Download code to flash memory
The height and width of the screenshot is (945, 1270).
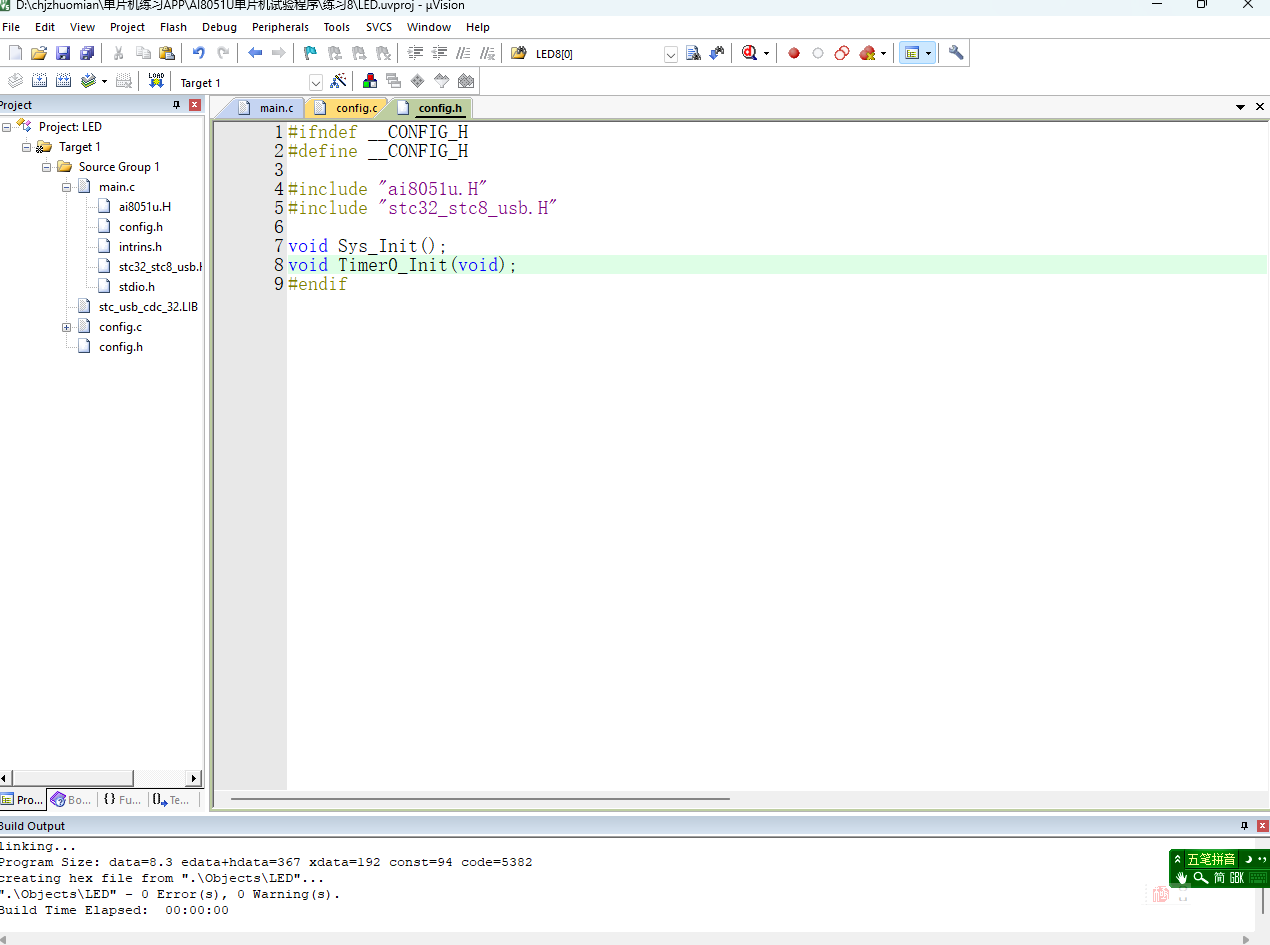(x=156, y=81)
